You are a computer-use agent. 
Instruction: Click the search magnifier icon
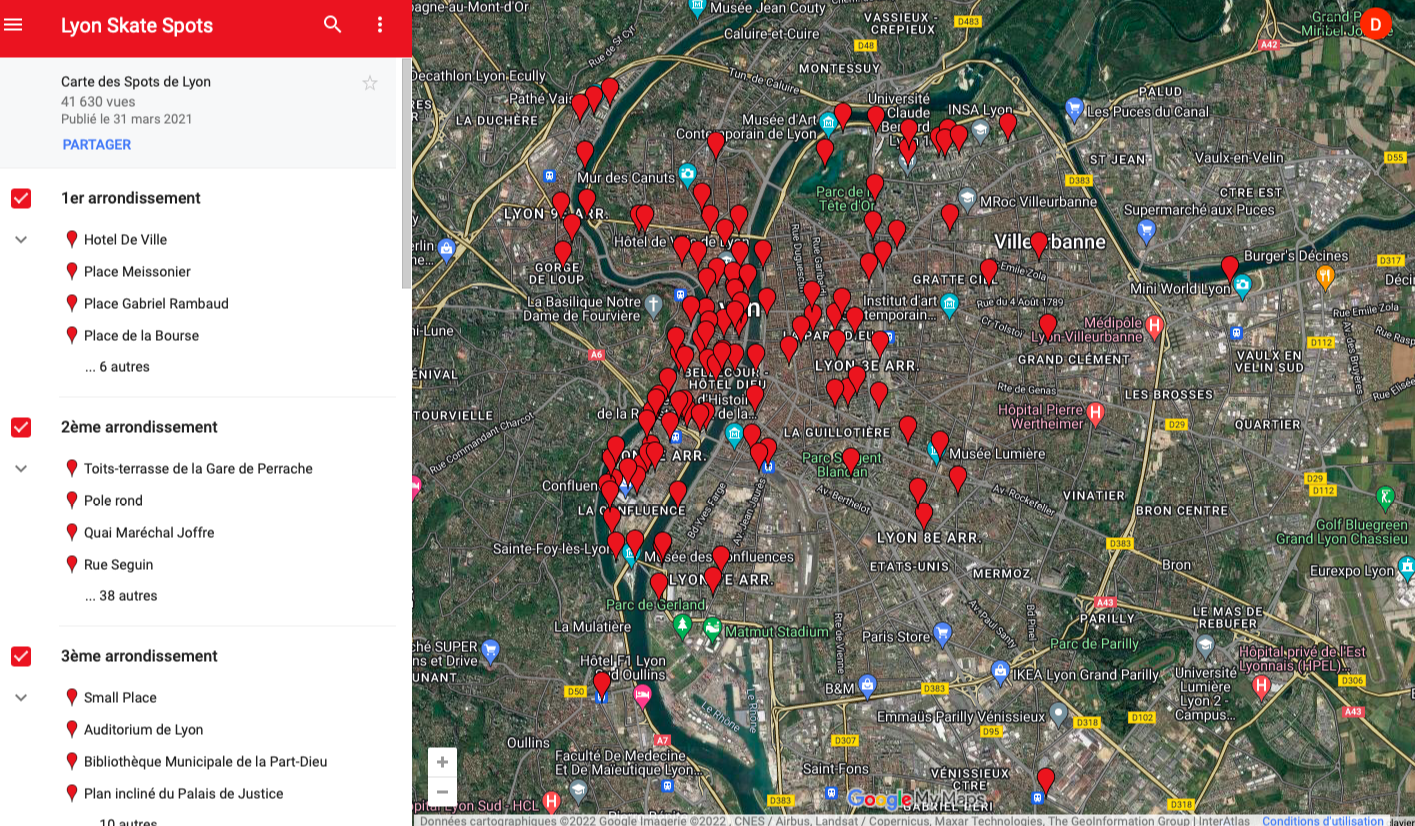(x=333, y=25)
